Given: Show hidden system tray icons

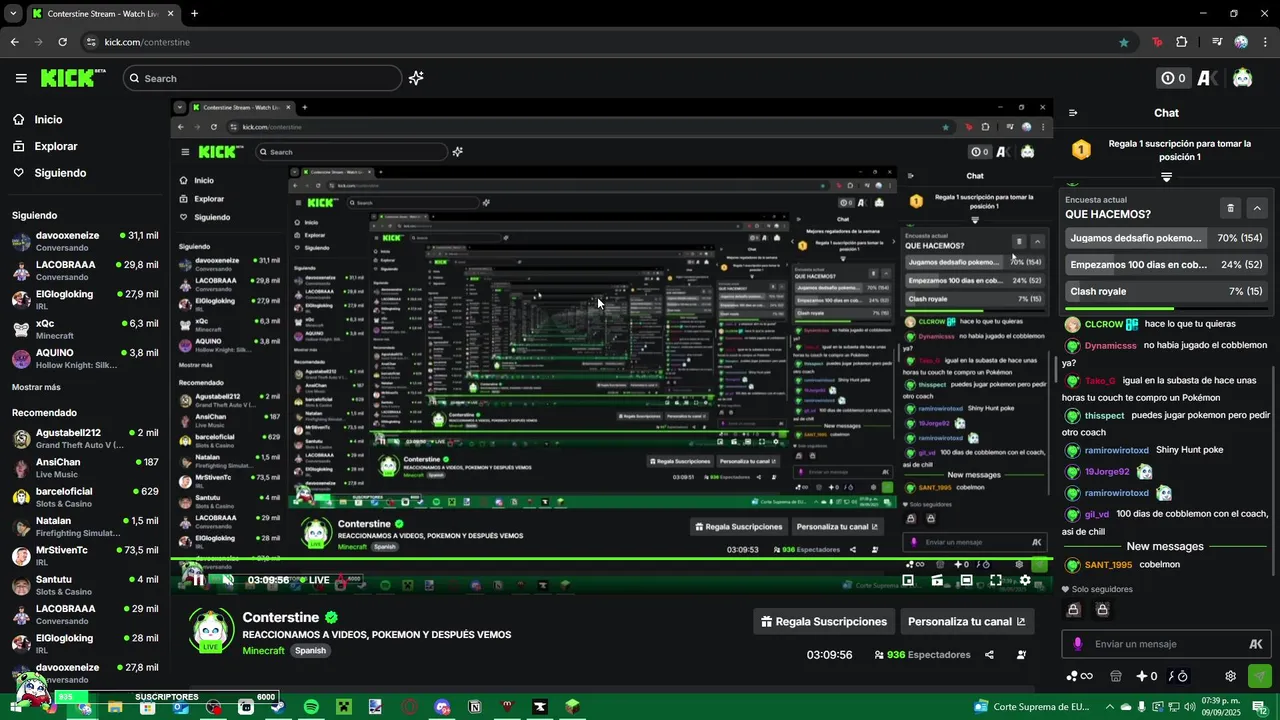Looking at the screenshot, I should (1109, 707).
